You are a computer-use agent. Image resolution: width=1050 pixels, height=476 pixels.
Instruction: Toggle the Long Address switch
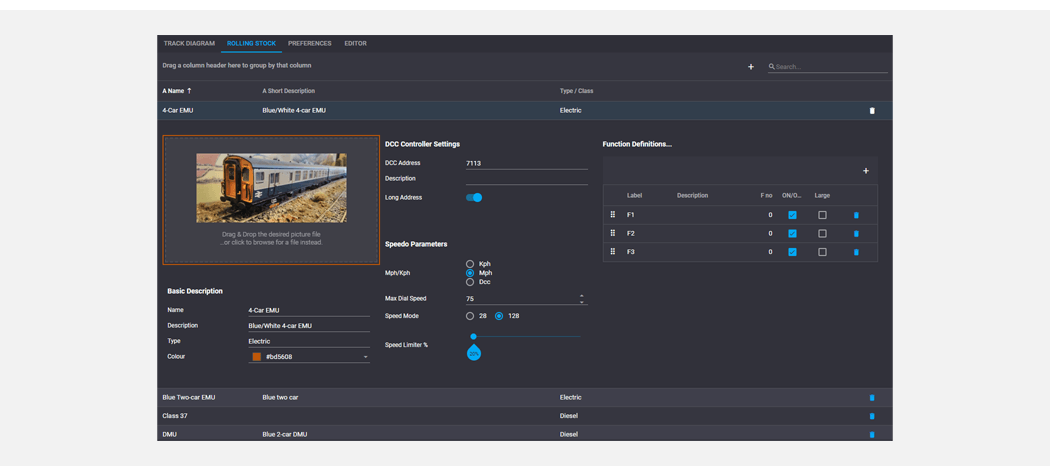click(x=474, y=198)
